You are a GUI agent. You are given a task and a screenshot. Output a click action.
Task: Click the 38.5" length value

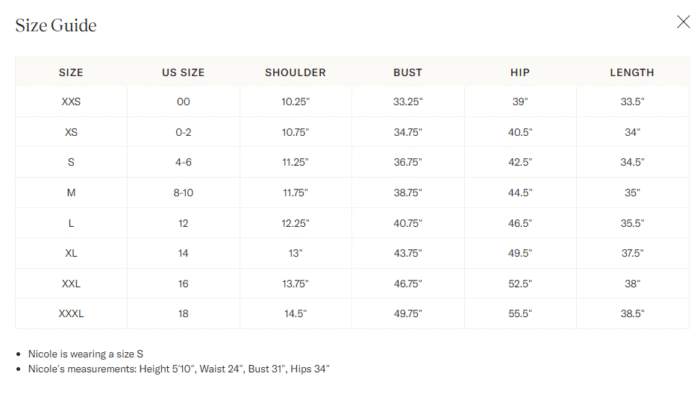[632, 313]
